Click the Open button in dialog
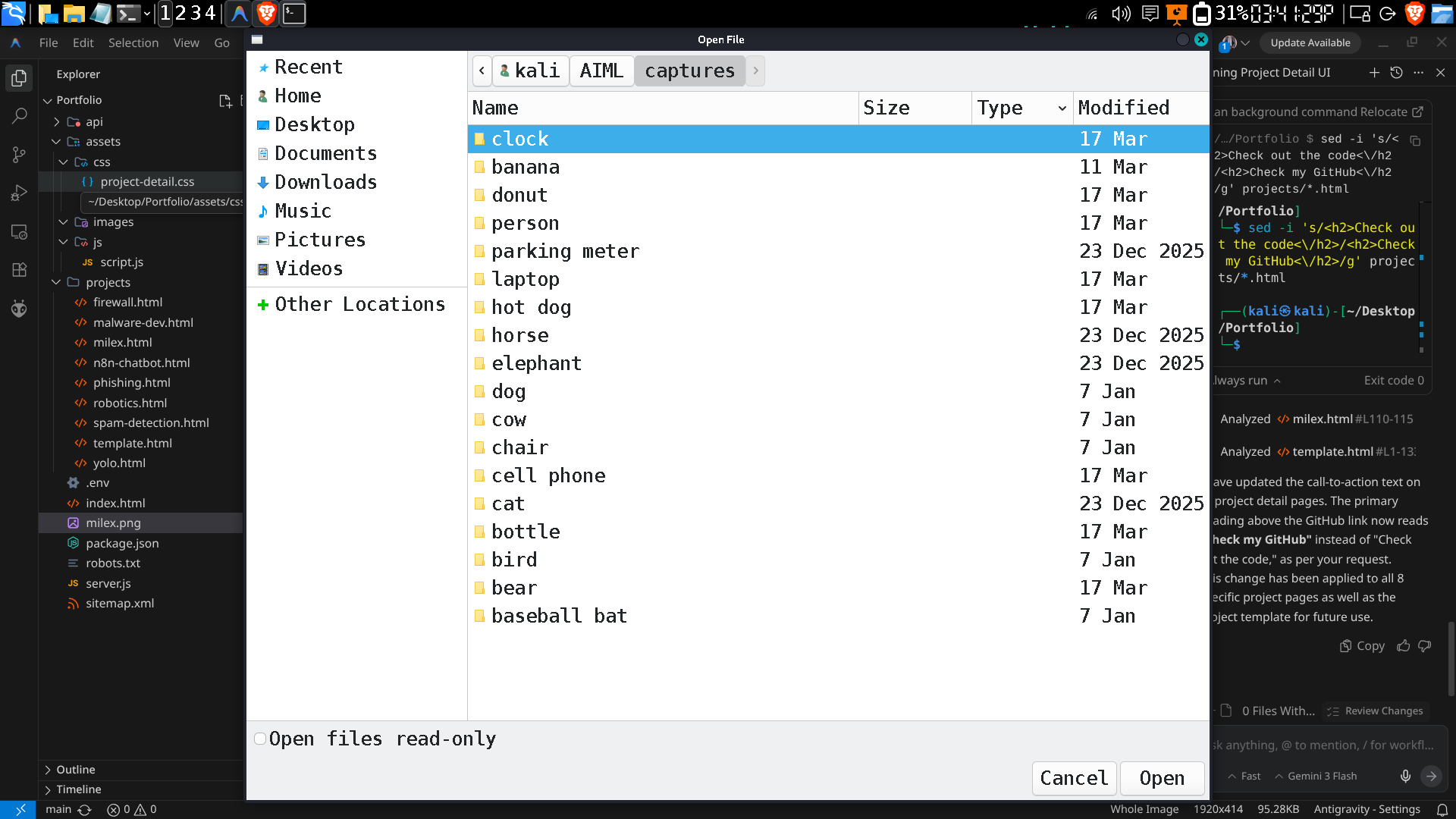 (x=1162, y=778)
